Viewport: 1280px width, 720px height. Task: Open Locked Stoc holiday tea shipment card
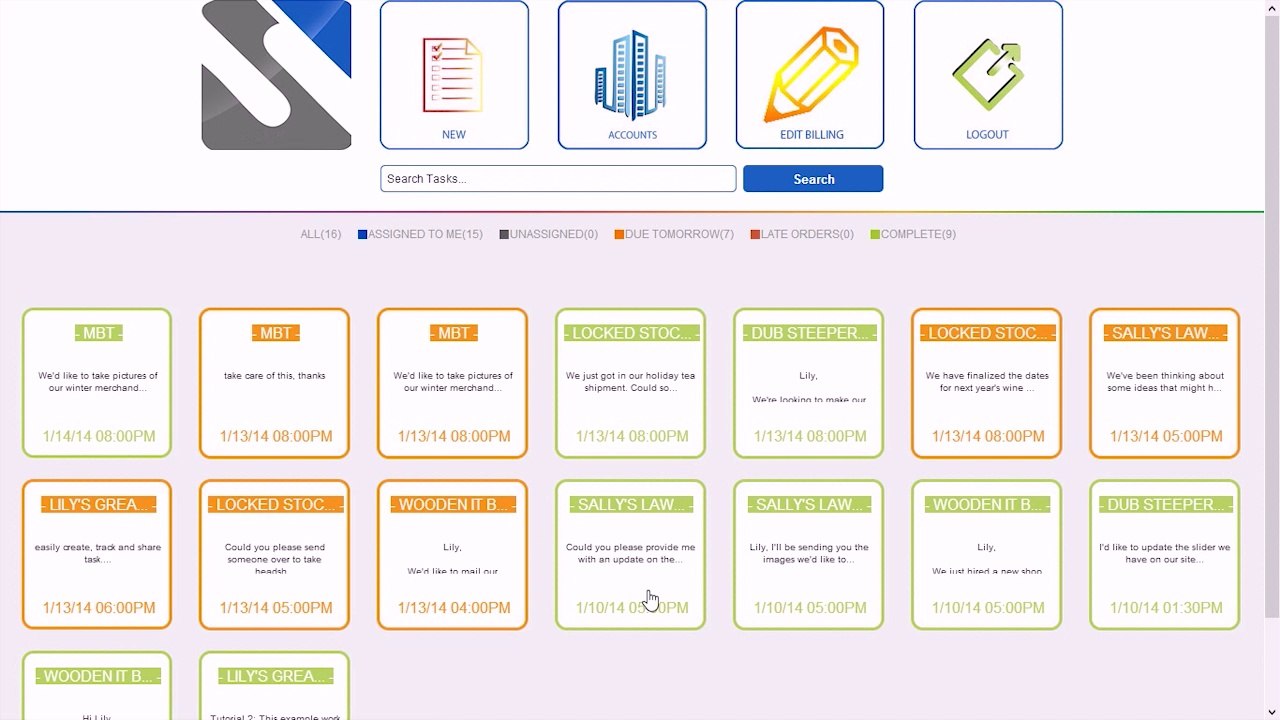[x=631, y=383]
